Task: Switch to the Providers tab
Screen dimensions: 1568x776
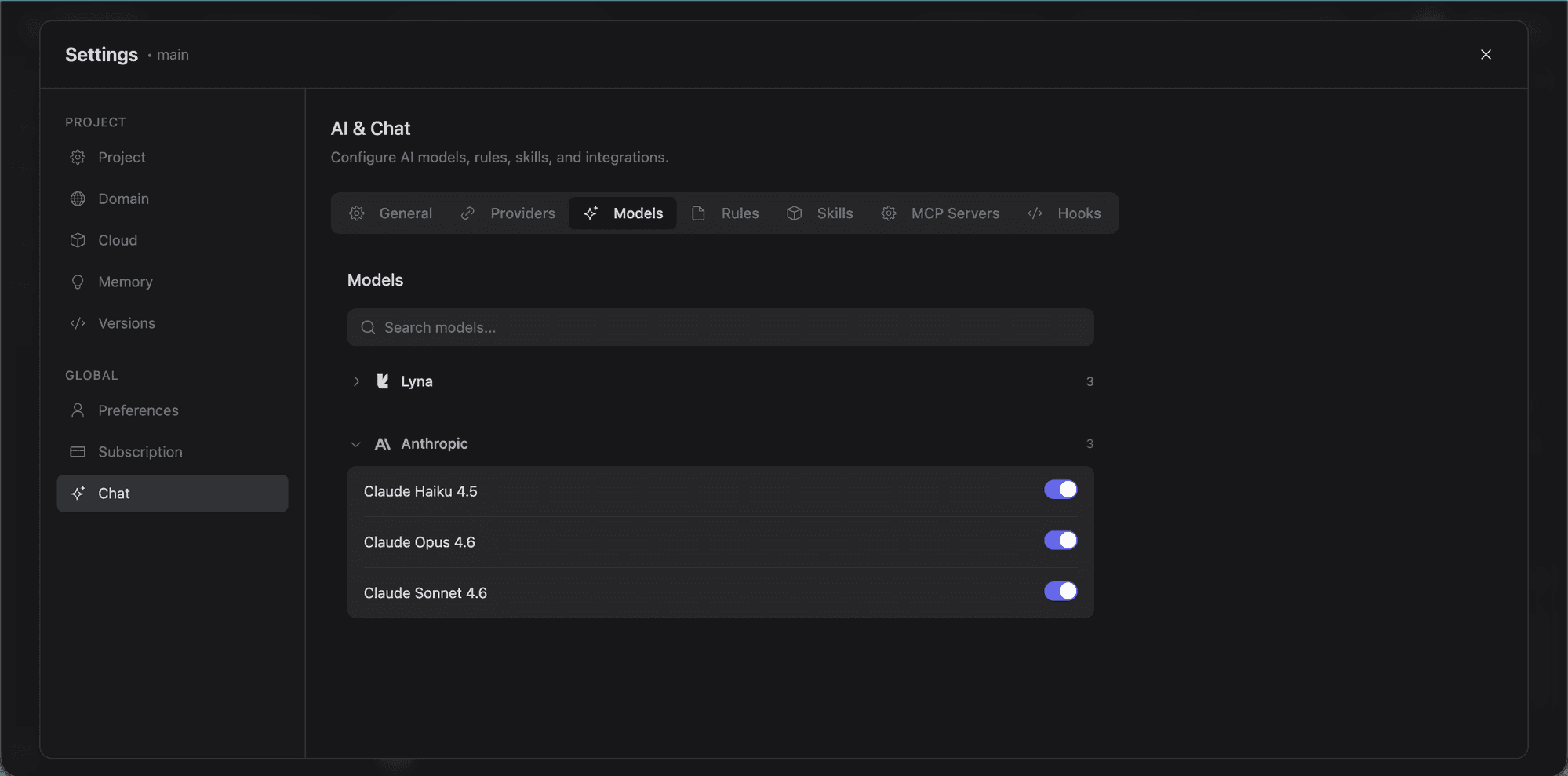Action: pos(508,213)
